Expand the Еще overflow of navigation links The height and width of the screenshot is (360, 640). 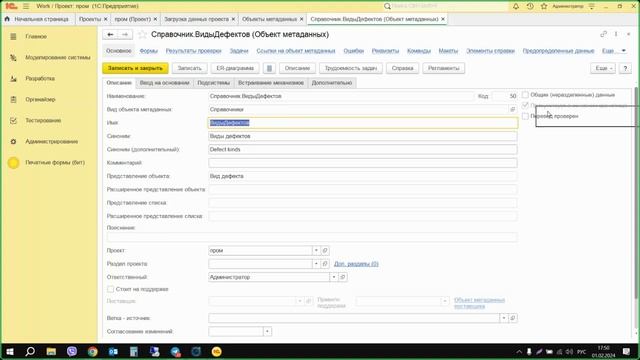coord(614,51)
